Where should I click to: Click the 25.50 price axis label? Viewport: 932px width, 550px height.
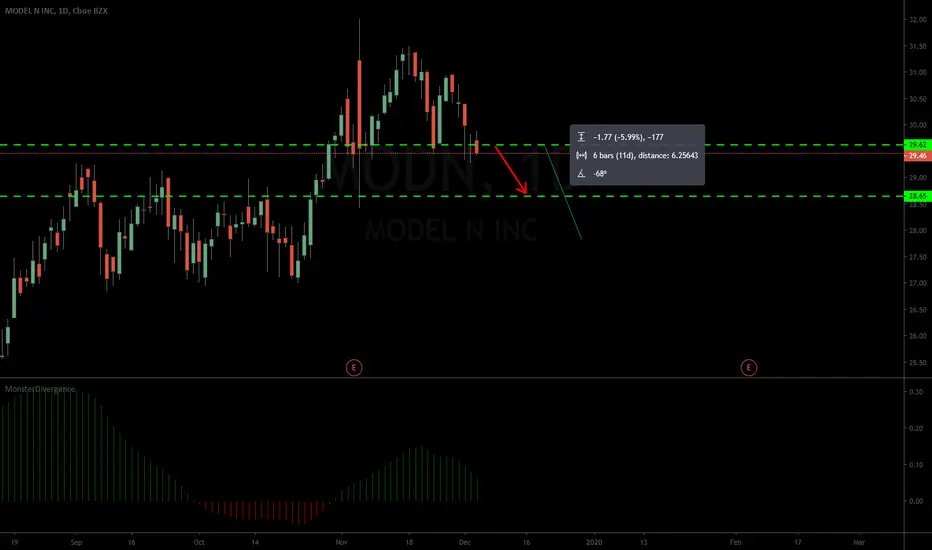(917, 362)
